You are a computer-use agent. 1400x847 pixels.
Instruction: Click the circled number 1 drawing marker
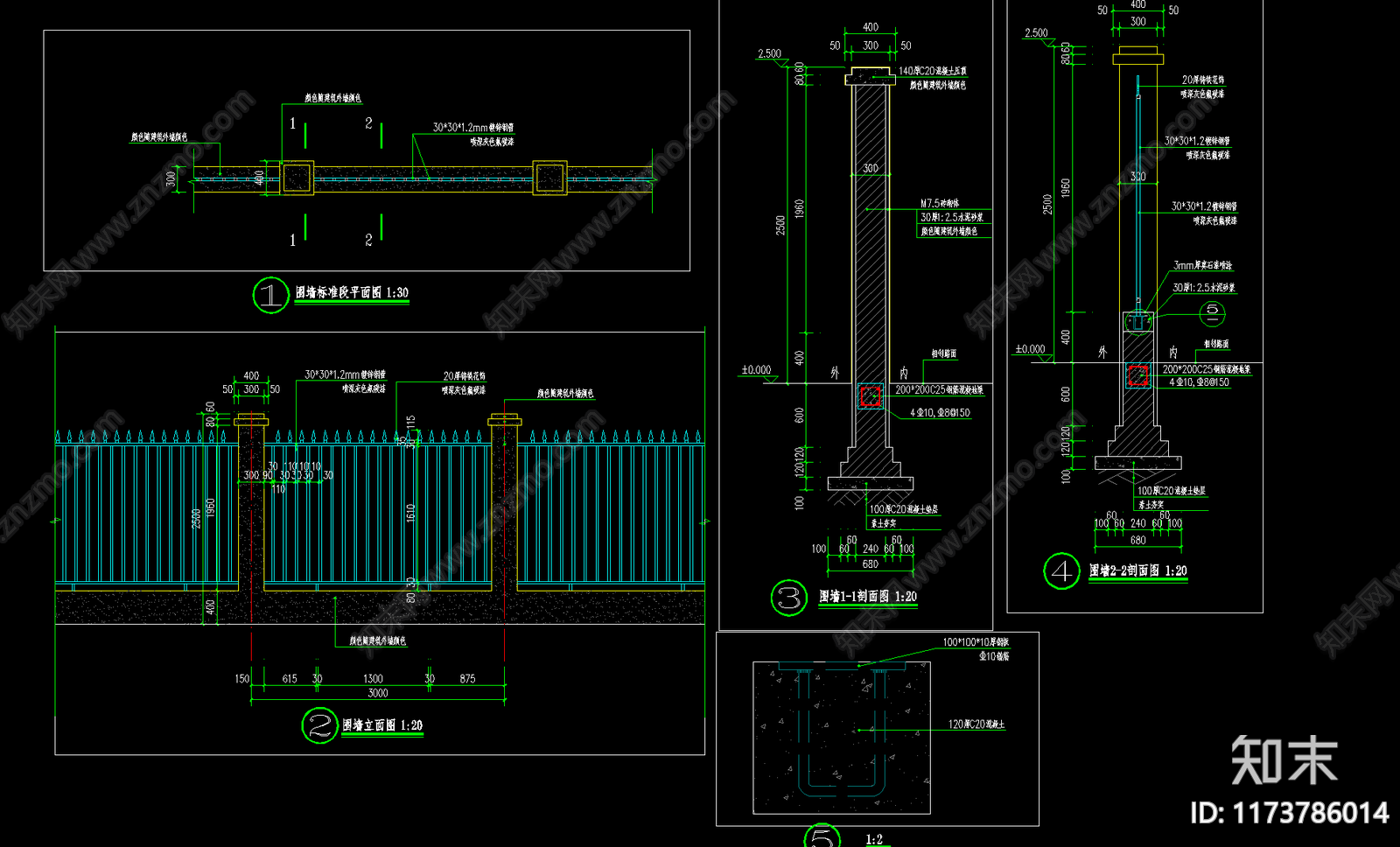point(270,295)
